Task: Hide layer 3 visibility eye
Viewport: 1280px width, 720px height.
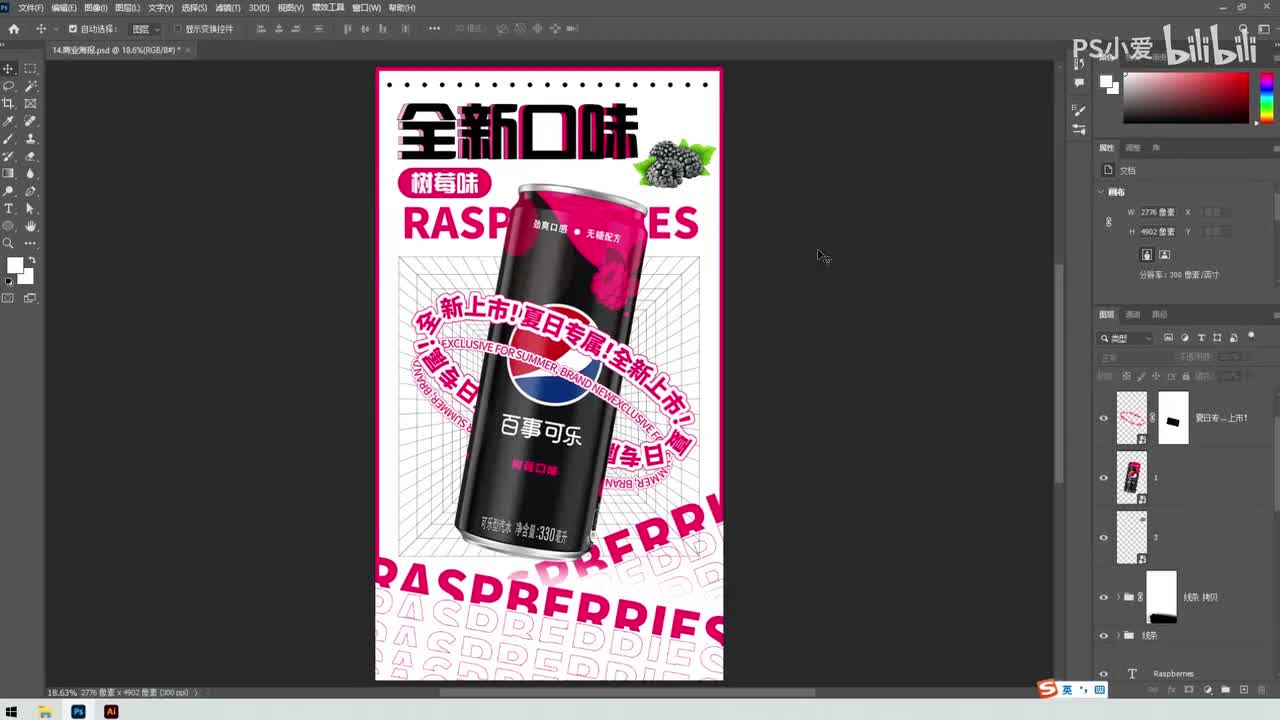Action: (1104, 537)
